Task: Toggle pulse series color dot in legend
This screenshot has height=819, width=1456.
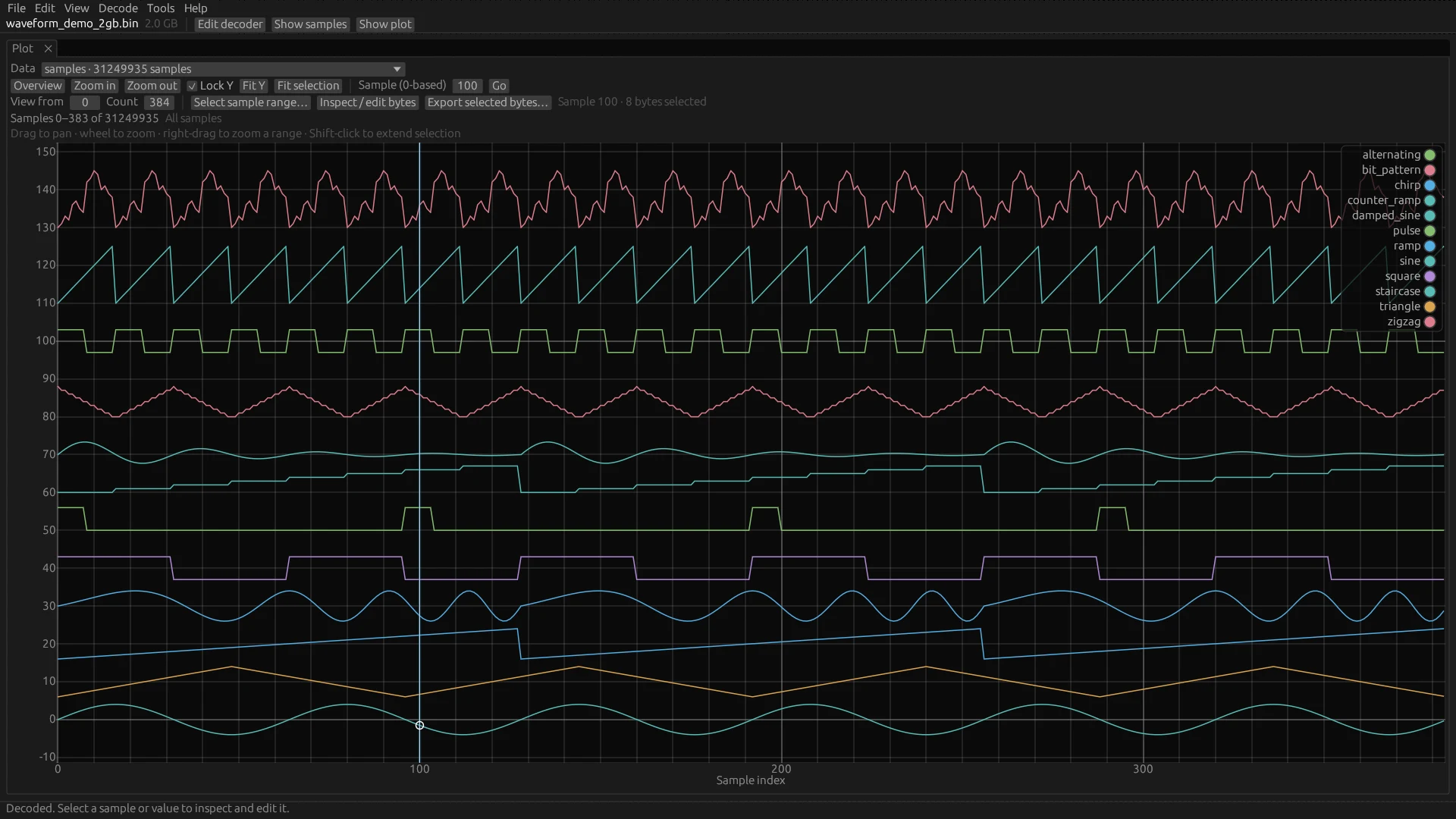Action: click(1429, 231)
